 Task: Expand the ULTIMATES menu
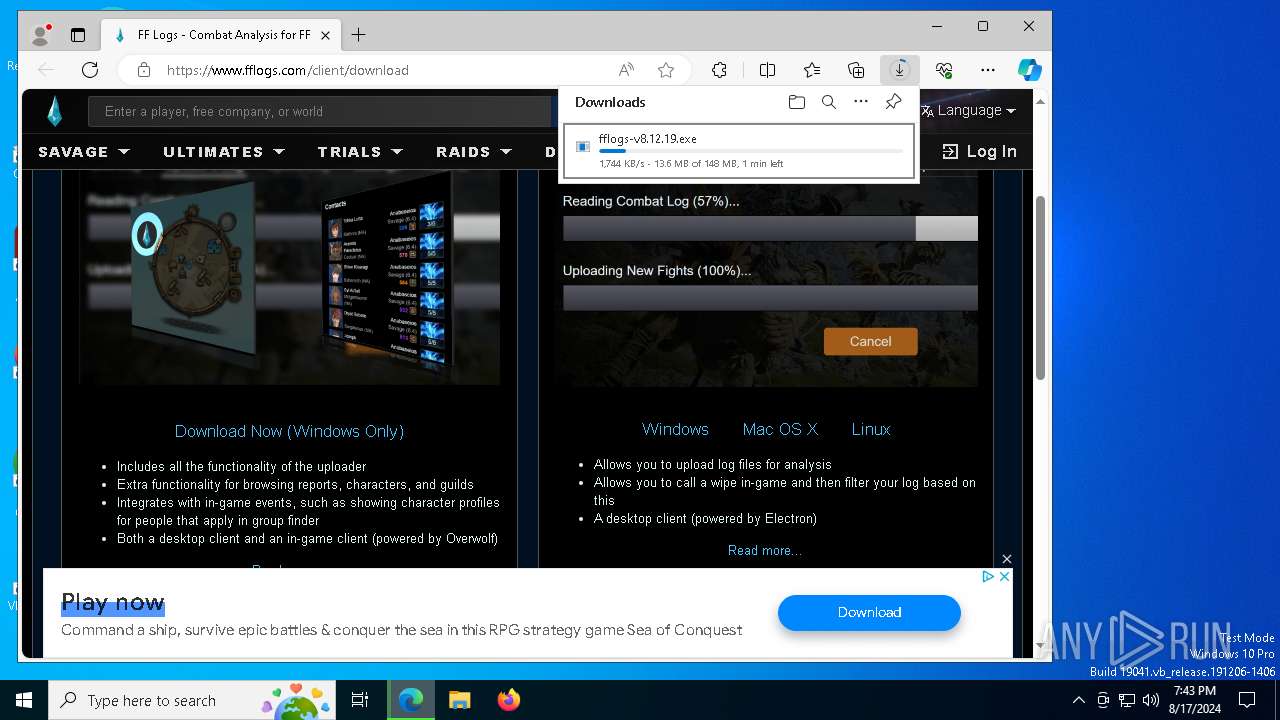coord(224,152)
